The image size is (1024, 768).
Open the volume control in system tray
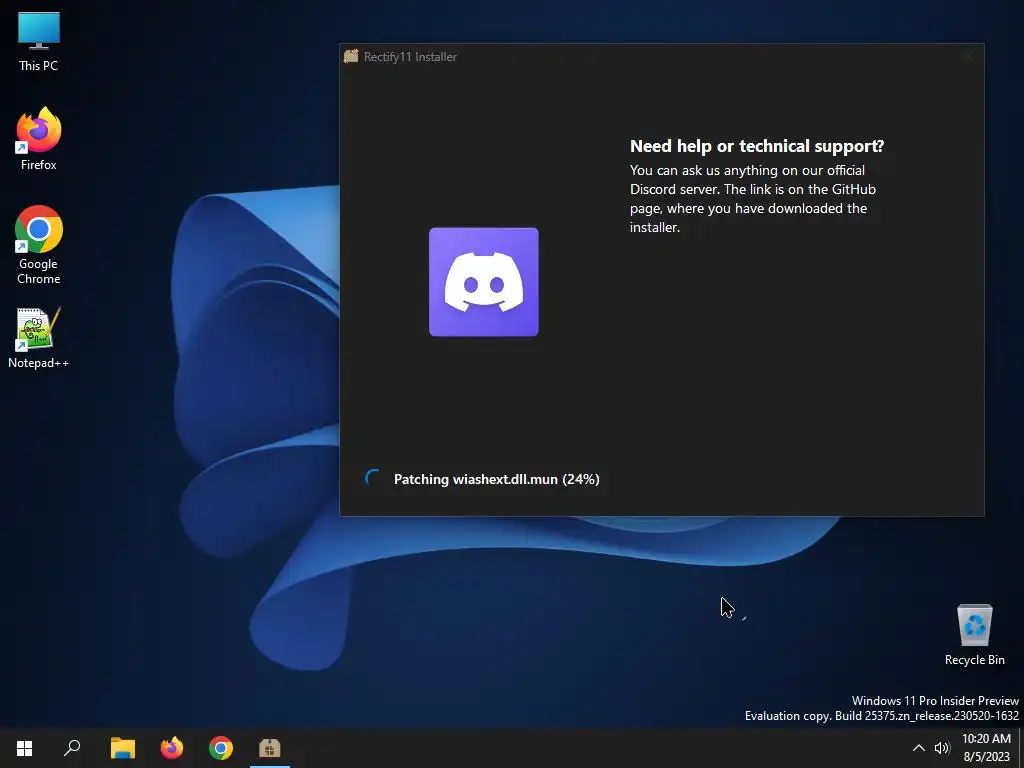[x=942, y=748]
